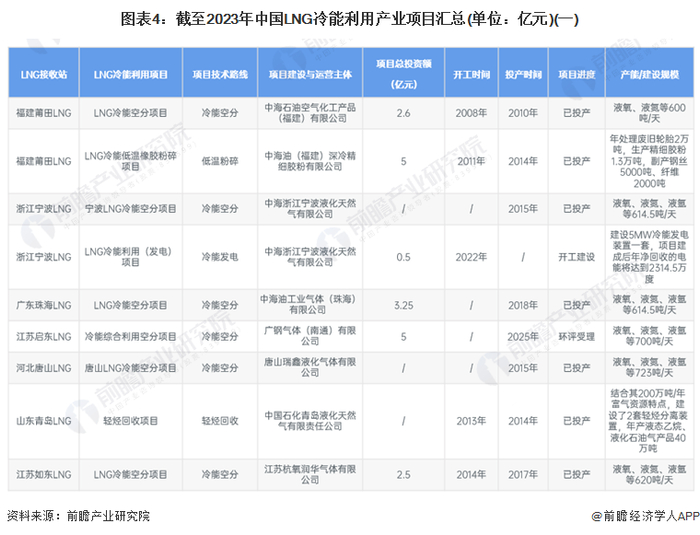Click the 资料来源：前瞻产业研究院 source note
The height and width of the screenshot is (535, 700).
click(79, 516)
